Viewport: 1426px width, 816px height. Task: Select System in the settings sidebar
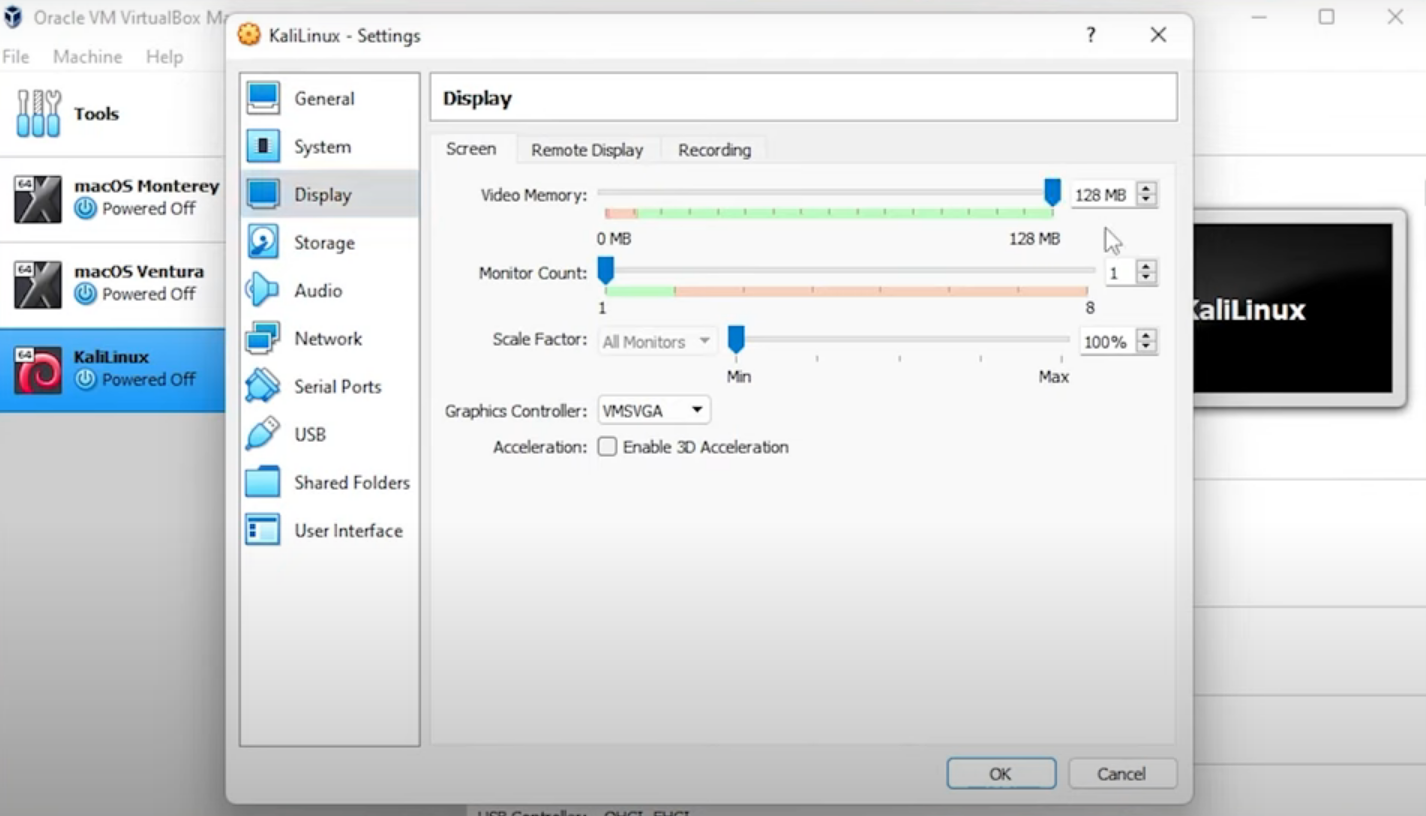pyautogui.click(x=330, y=146)
